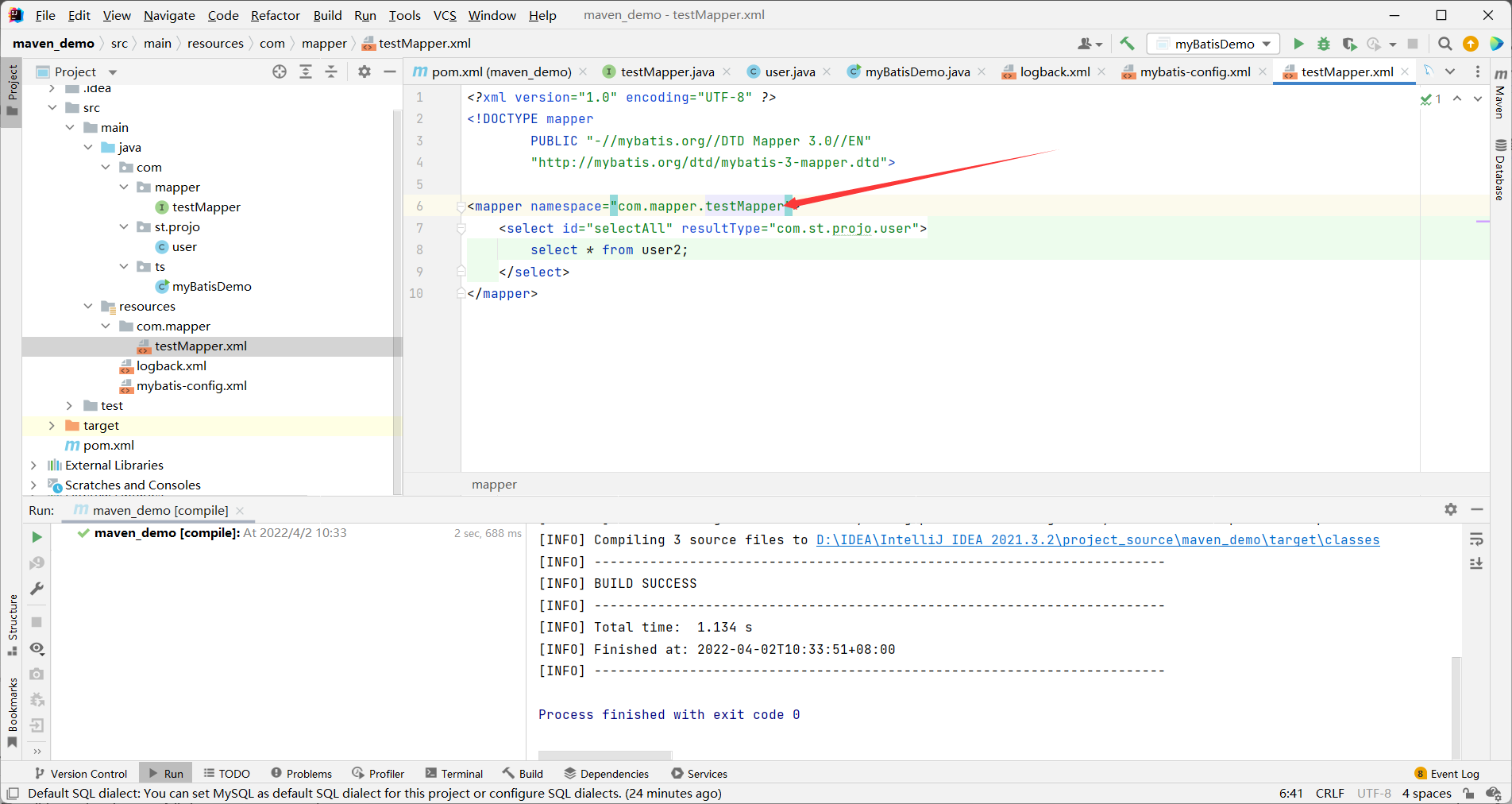
Task: Expand the test folder in tree
Action: [70, 405]
